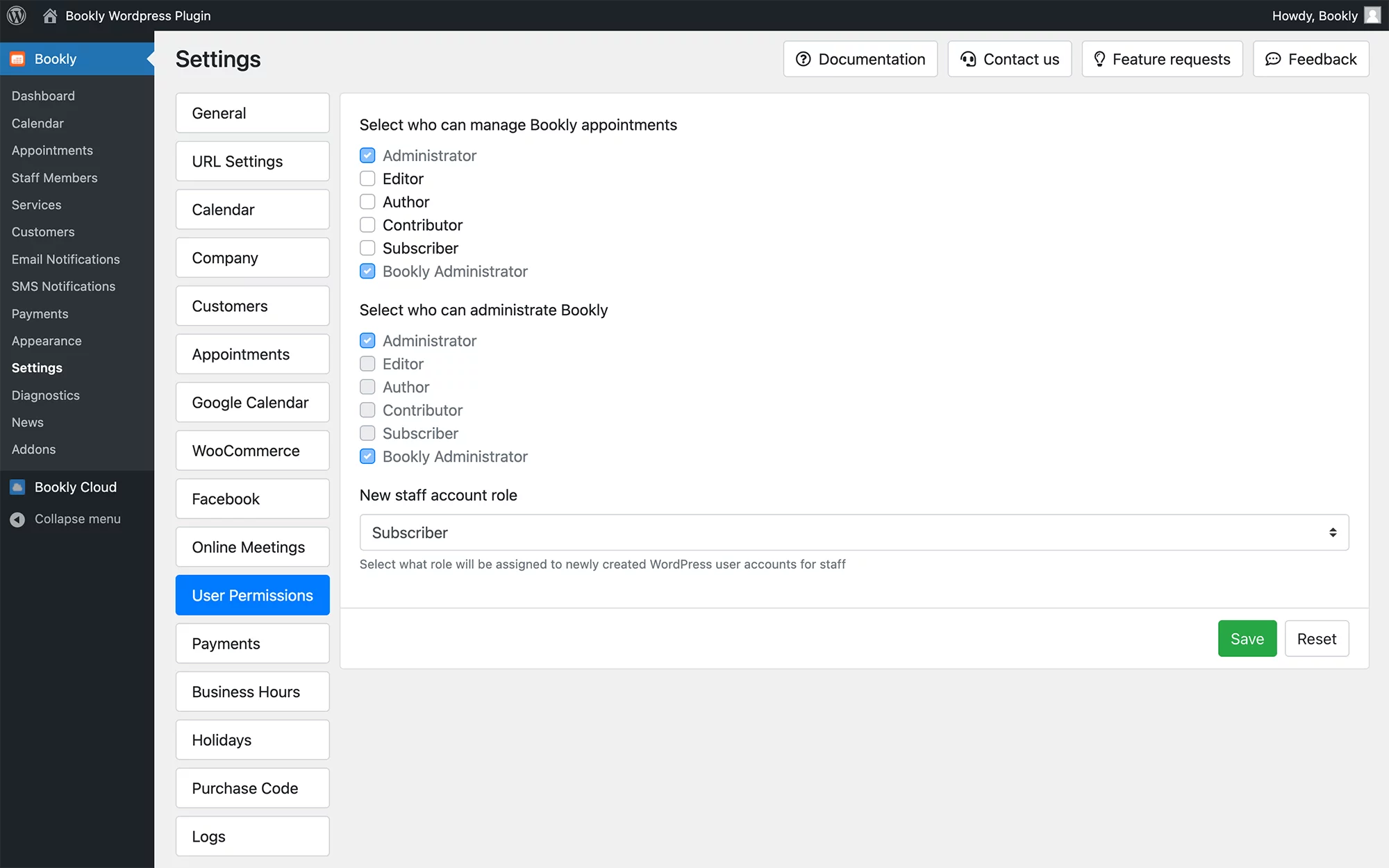1389x868 pixels.
Task: Click the Feedback button
Action: coord(1311,59)
